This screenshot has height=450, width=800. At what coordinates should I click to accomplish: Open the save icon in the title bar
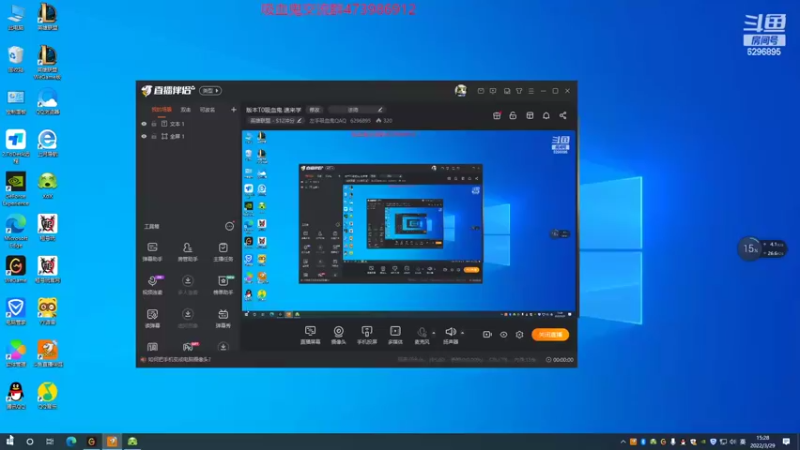pos(507,91)
